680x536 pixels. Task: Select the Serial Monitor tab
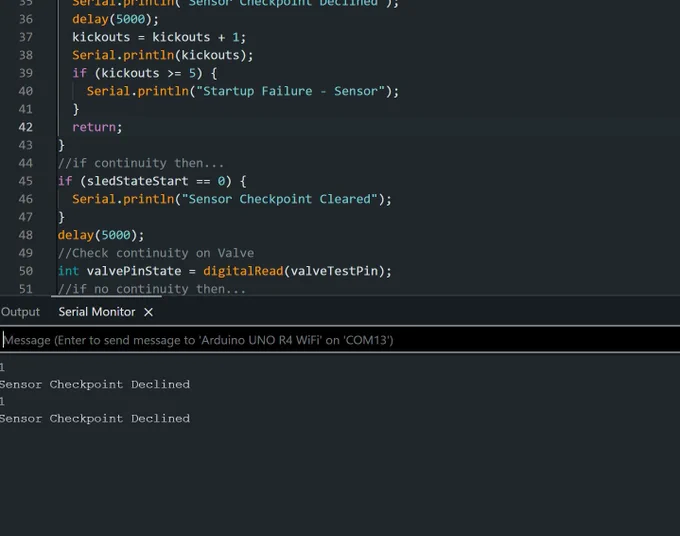pos(97,312)
